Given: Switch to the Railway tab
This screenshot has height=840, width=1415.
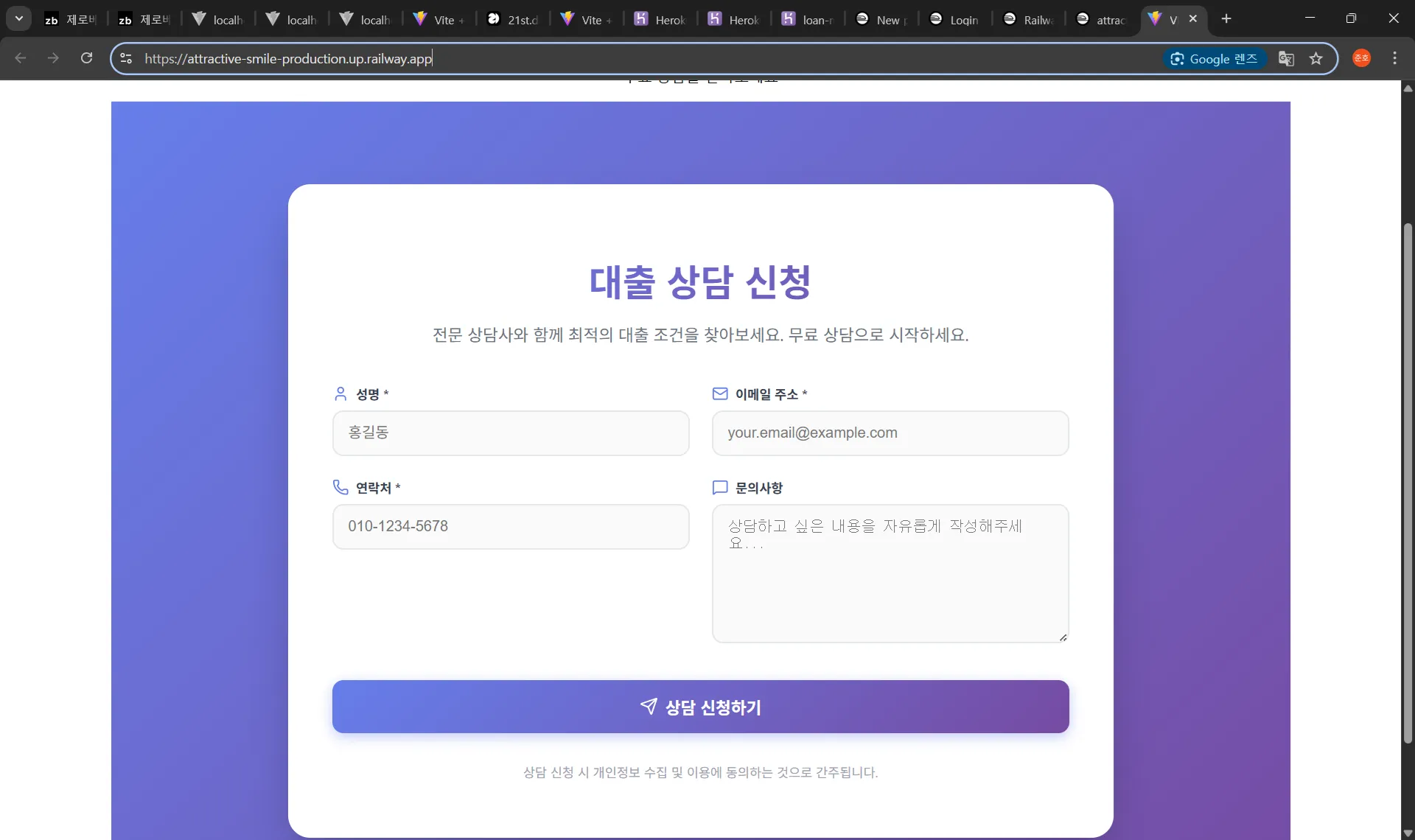Looking at the screenshot, I should pos(1028,18).
